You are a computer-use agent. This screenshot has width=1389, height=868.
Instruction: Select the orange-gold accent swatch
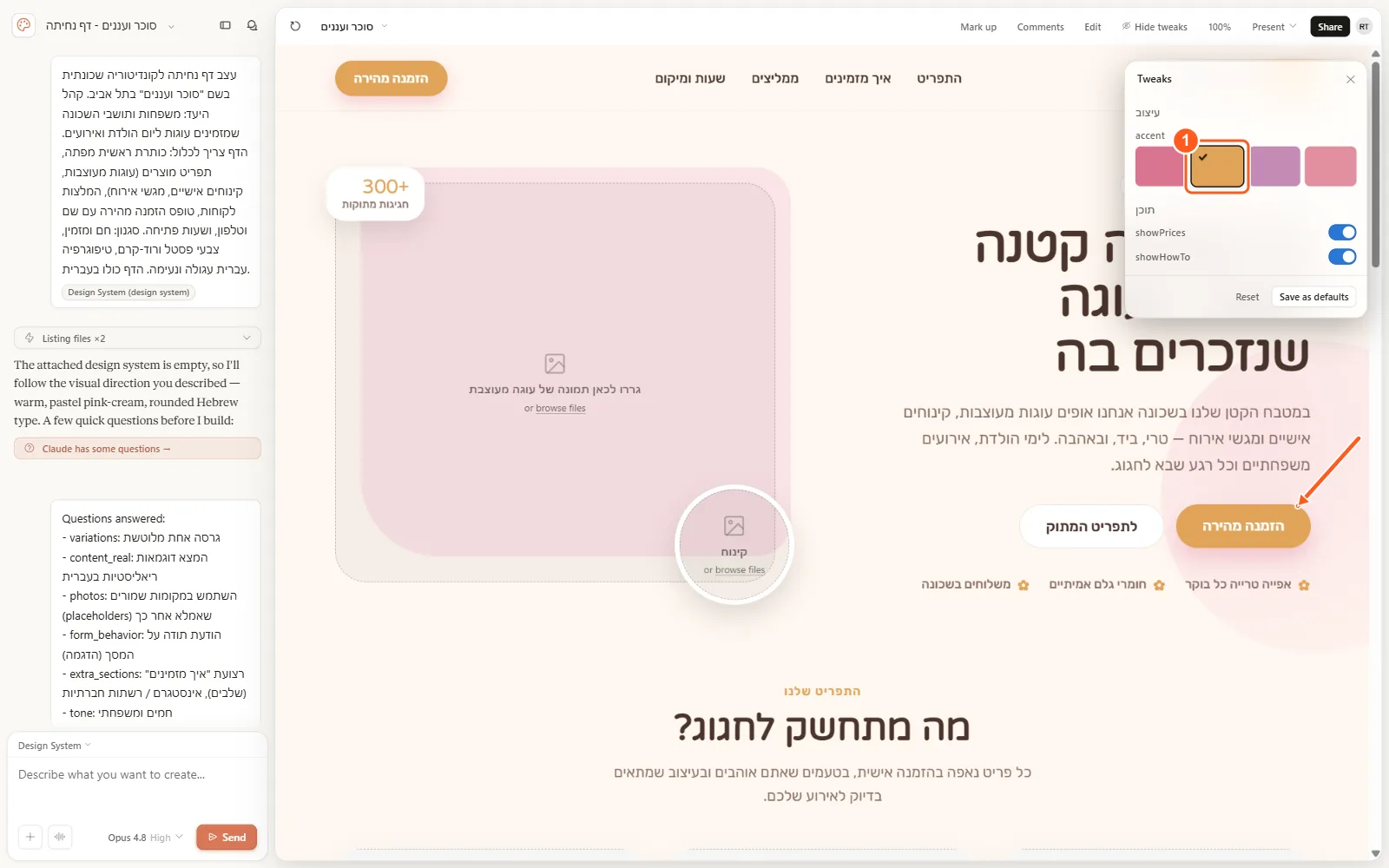pos(1217,166)
